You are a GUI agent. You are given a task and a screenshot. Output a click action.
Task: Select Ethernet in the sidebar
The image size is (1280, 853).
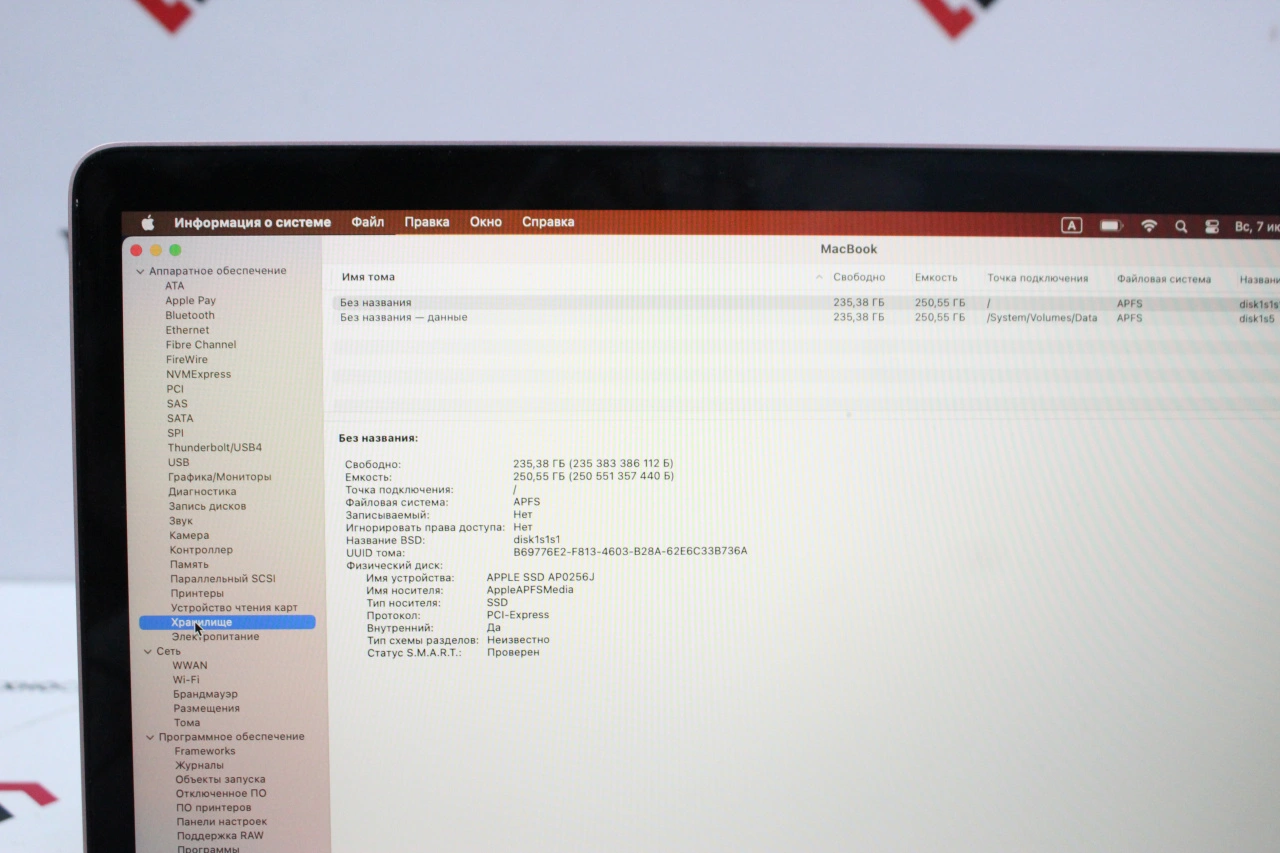click(x=188, y=330)
